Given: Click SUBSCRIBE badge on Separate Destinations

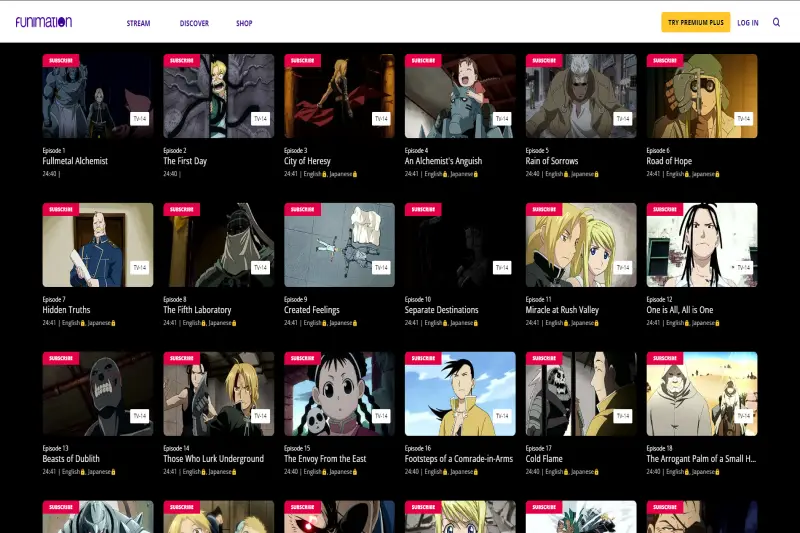Looking at the screenshot, I should coord(423,209).
